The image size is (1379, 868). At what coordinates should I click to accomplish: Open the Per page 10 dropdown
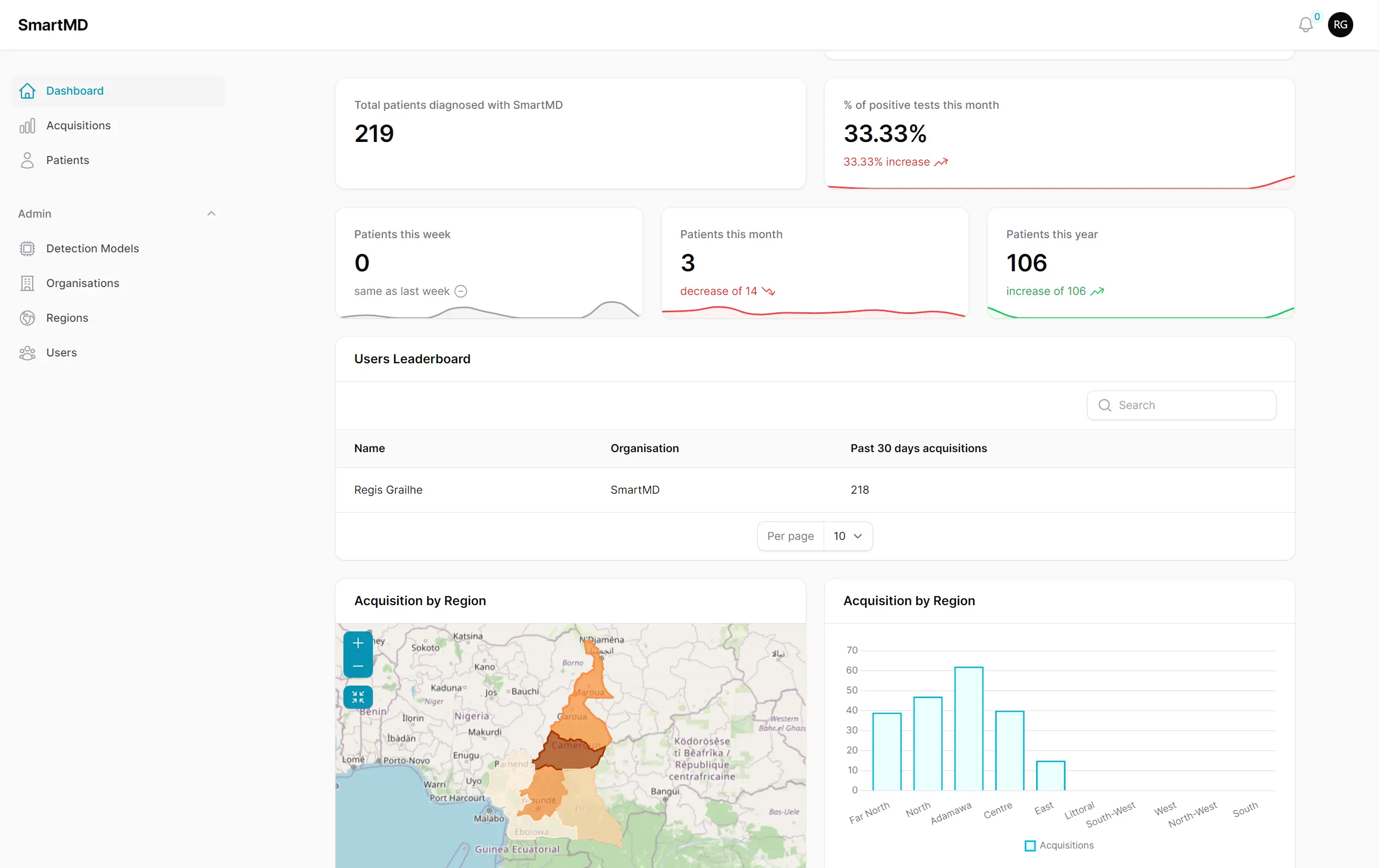click(x=848, y=536)
